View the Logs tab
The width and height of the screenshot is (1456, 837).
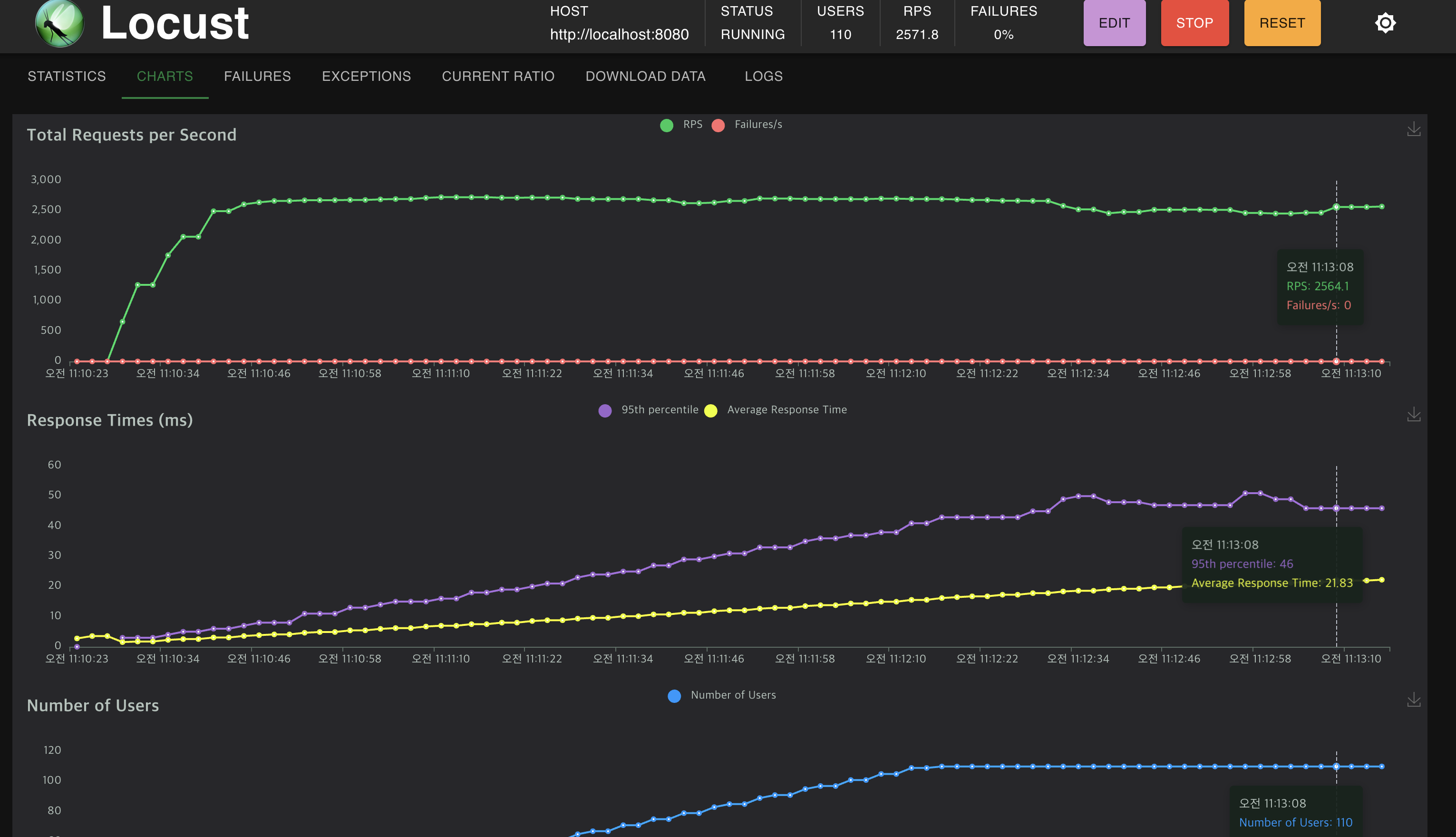tap(763, 77)
